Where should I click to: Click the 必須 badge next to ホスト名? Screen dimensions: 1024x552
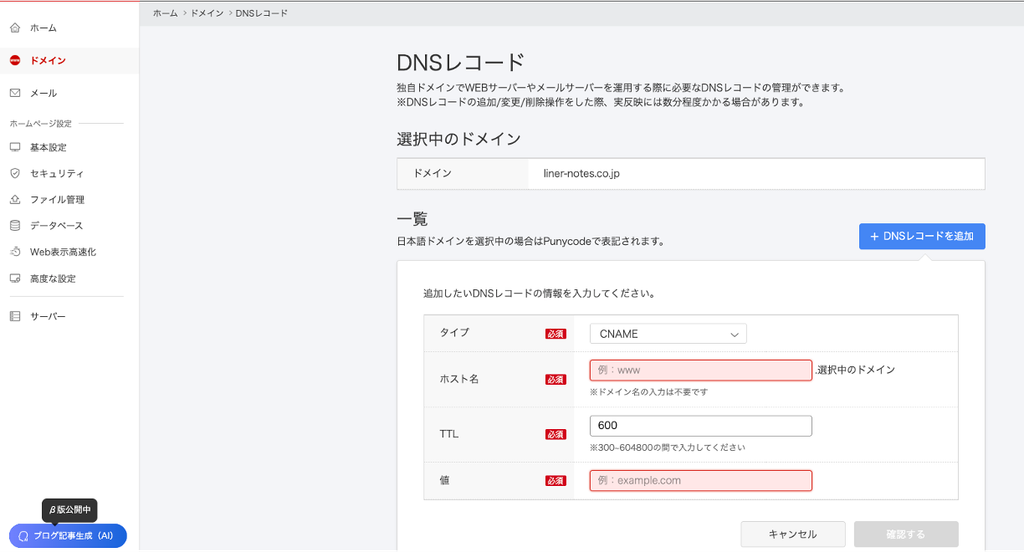pyautogui.click(x=556, y=380)
